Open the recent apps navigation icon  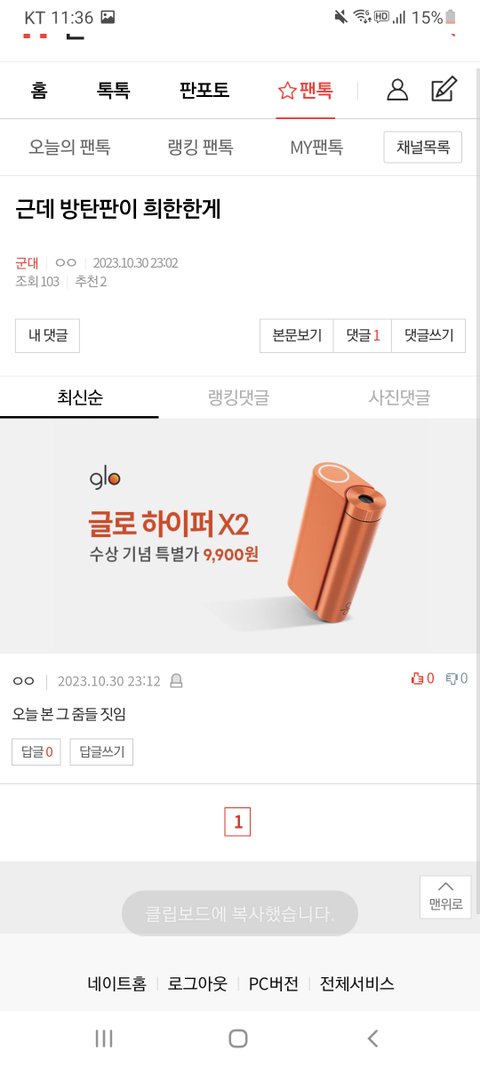103,1038
